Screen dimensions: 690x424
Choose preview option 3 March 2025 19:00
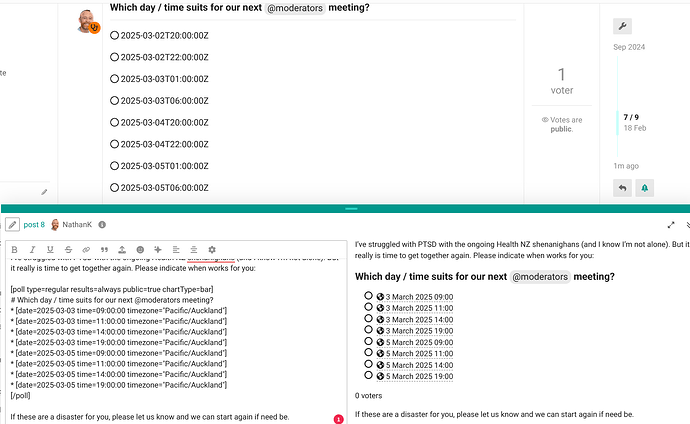(x=368, y=330)
